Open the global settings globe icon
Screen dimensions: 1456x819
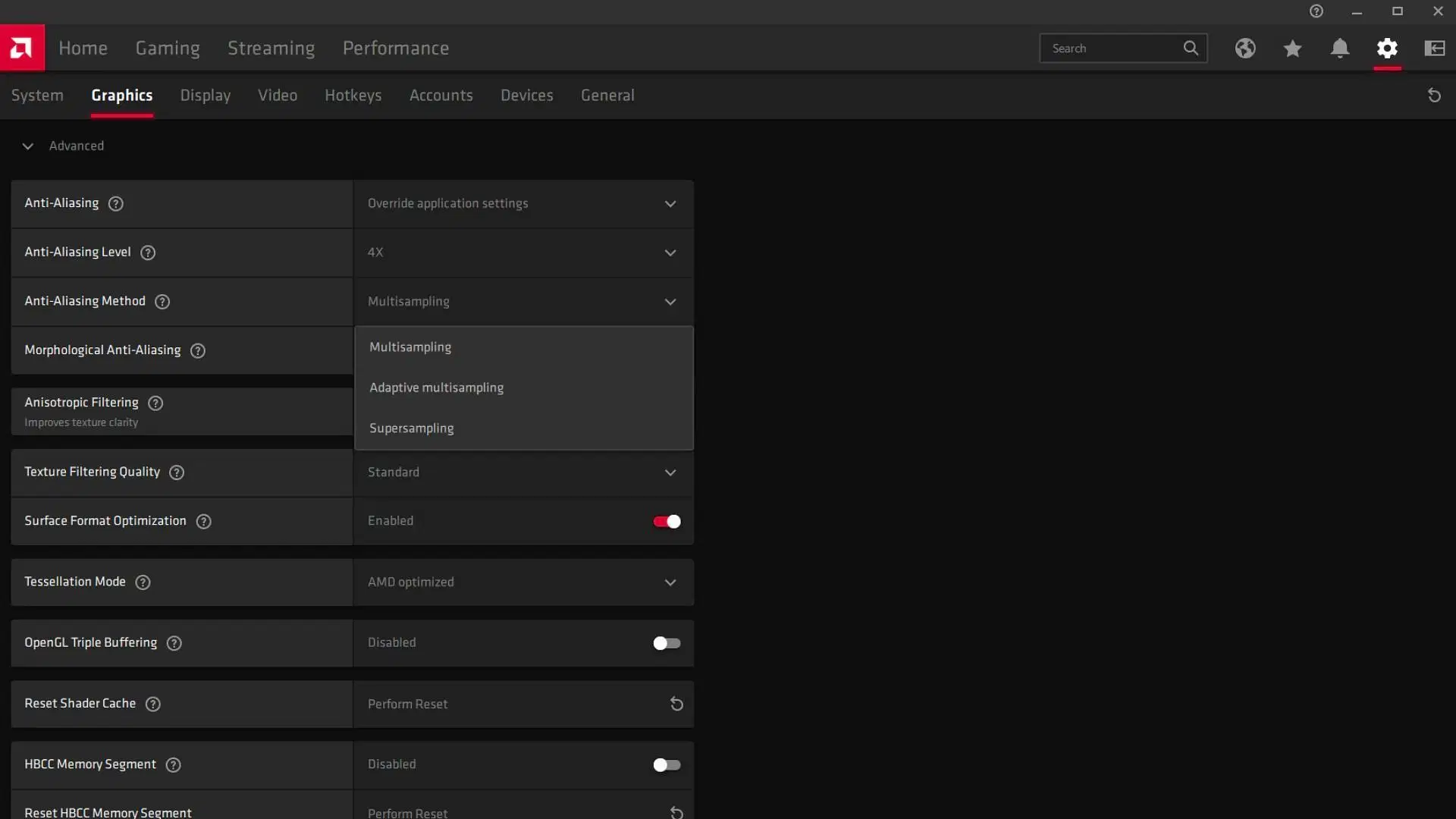pos(1245,47)
